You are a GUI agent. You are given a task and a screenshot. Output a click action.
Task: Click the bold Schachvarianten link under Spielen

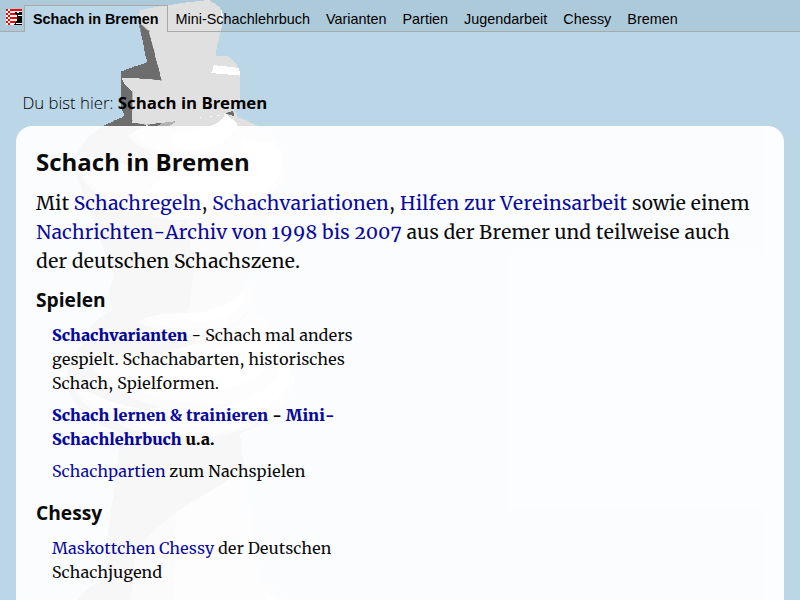click(x=120, y=335)
